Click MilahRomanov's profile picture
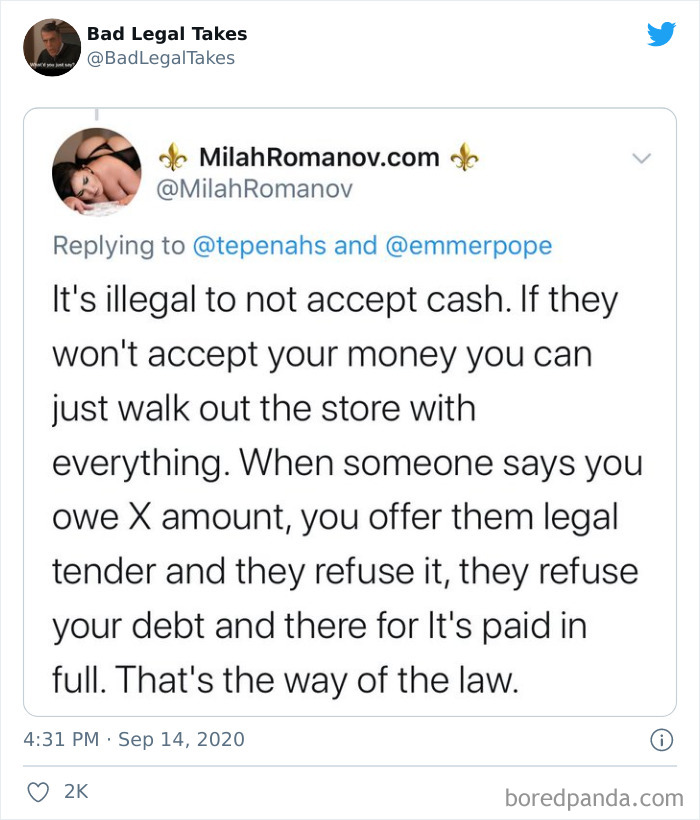The height and width of the screenshot is (820, 700). (98, 172)
